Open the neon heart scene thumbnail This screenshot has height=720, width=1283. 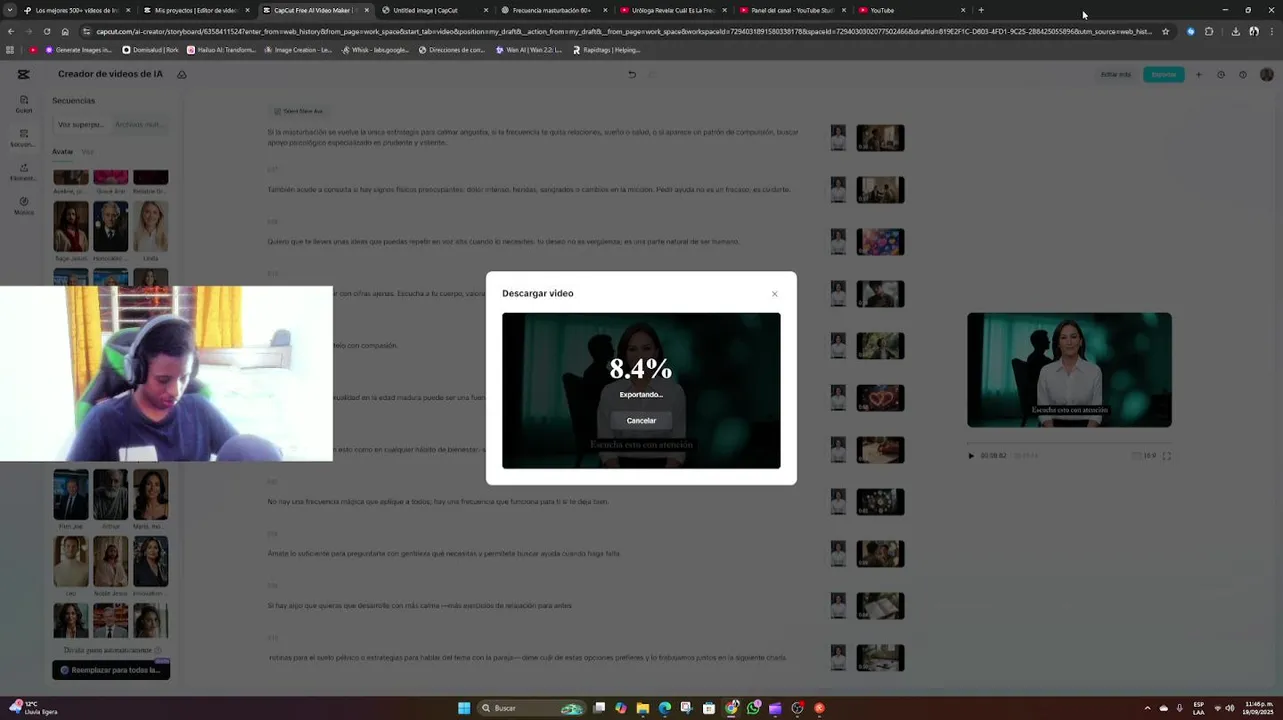880,398
